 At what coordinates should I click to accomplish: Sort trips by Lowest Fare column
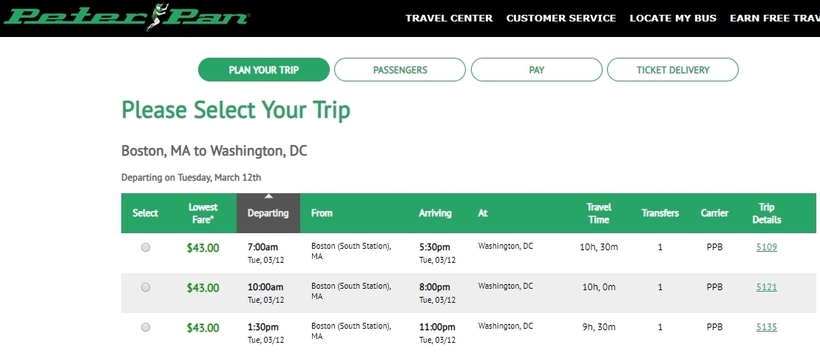click(202, 213)
